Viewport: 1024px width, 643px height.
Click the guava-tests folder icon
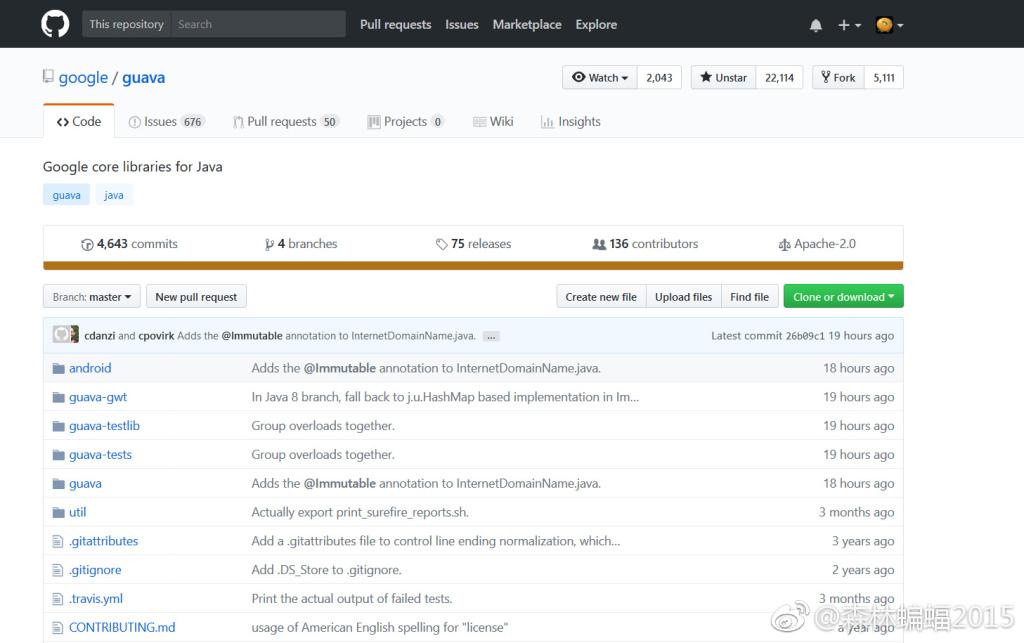(59, 455)
